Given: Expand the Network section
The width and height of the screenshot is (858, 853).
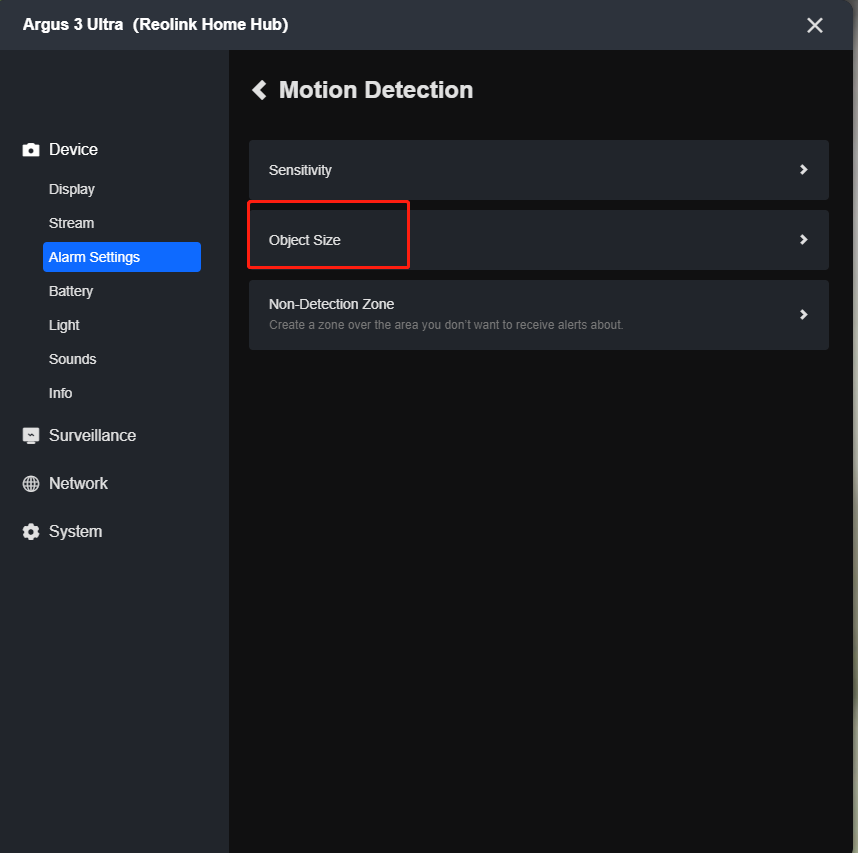Looking at the screenshot, I should coord(78,484).
